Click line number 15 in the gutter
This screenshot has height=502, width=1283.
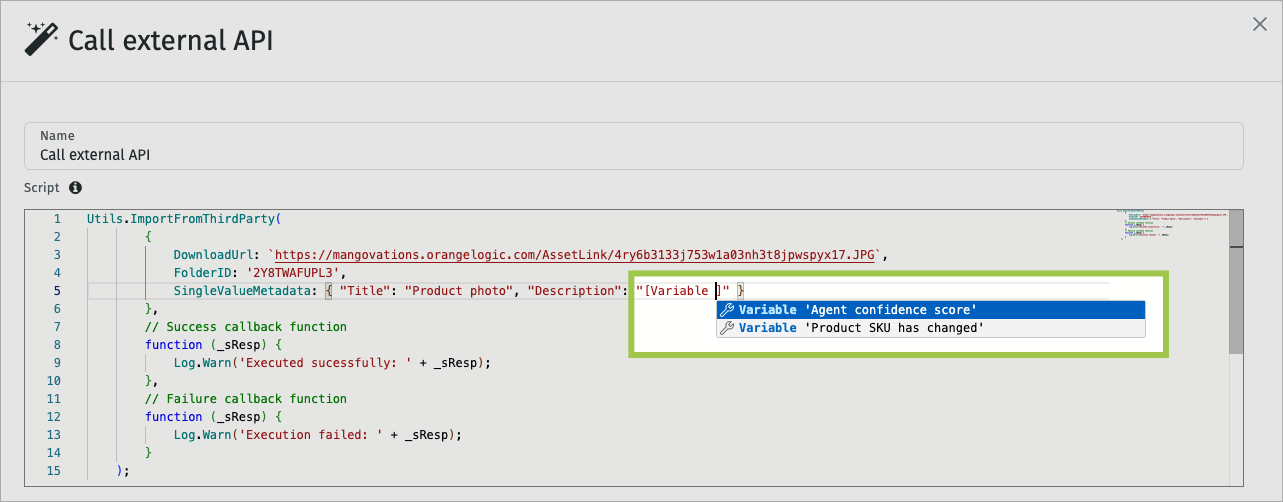click(54, 471)
